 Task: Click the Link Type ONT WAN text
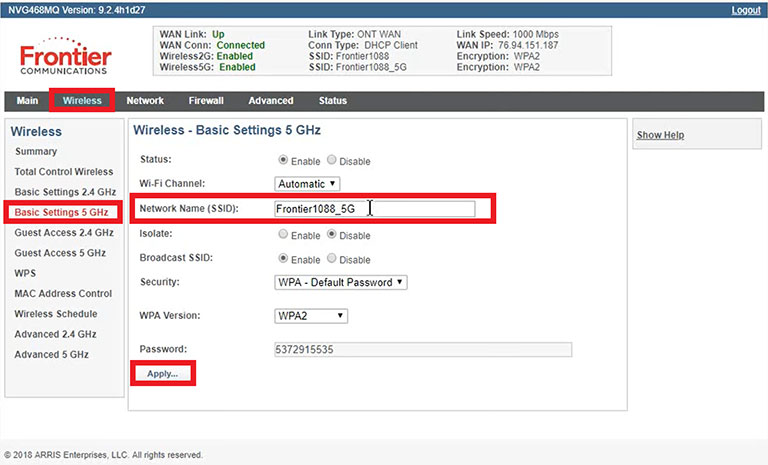tap(355, 34)
